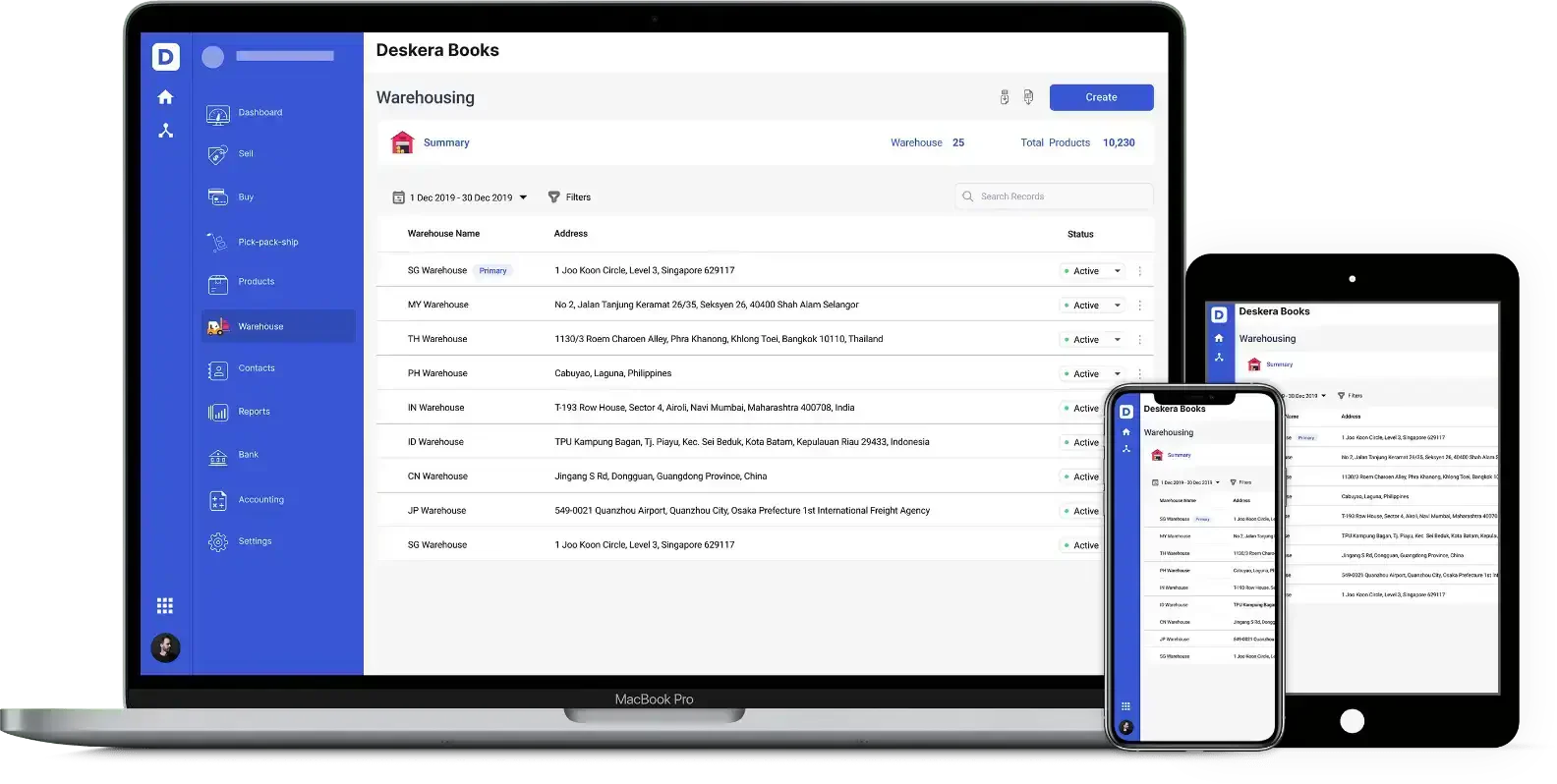Tap the Jingang S Rd address on the tablet
This screenshot has height=784, width=1557.
[1402, 555]
